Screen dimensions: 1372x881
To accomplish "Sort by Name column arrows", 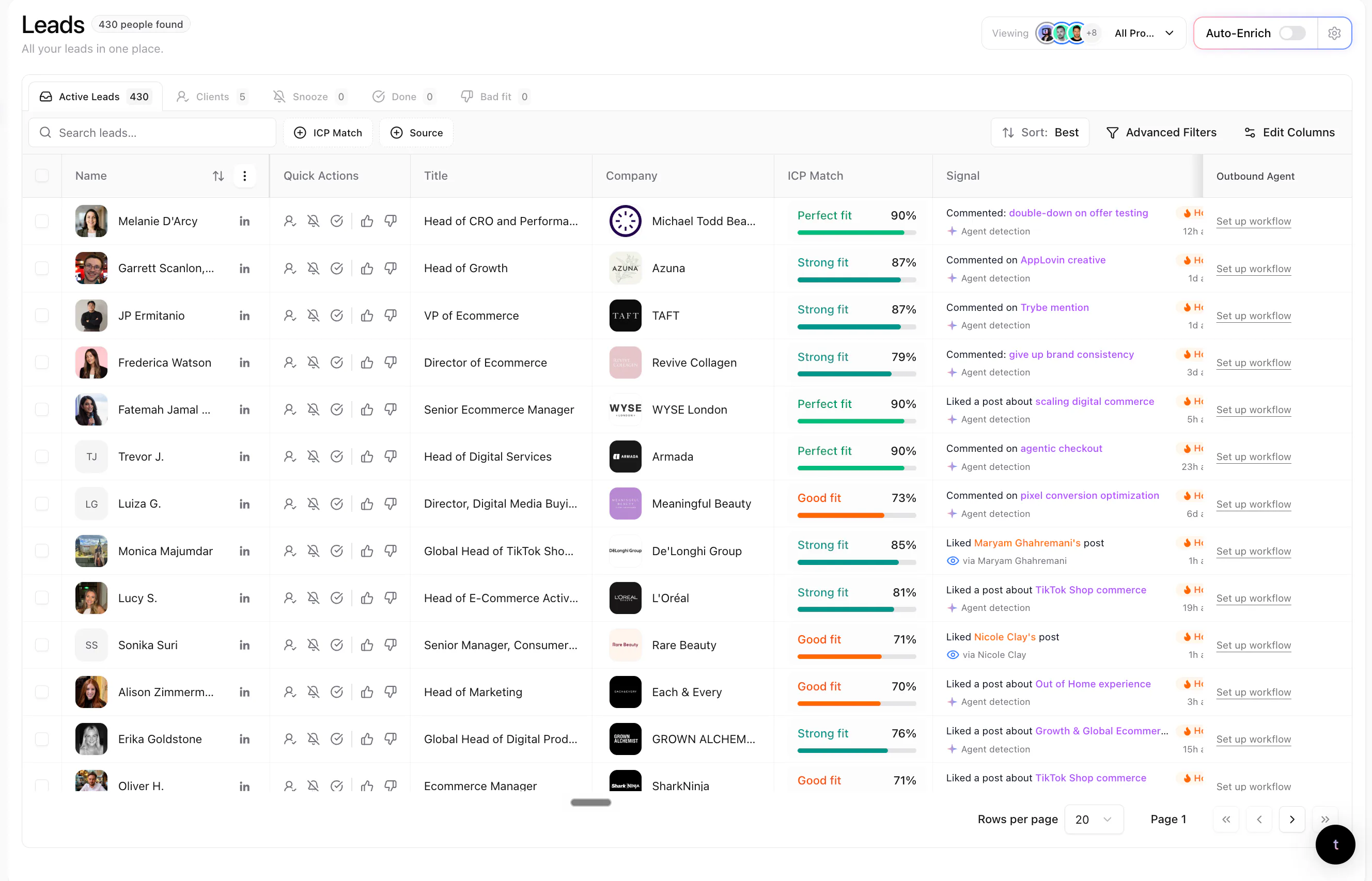I will pyautogui.click(x=219, y=176).
